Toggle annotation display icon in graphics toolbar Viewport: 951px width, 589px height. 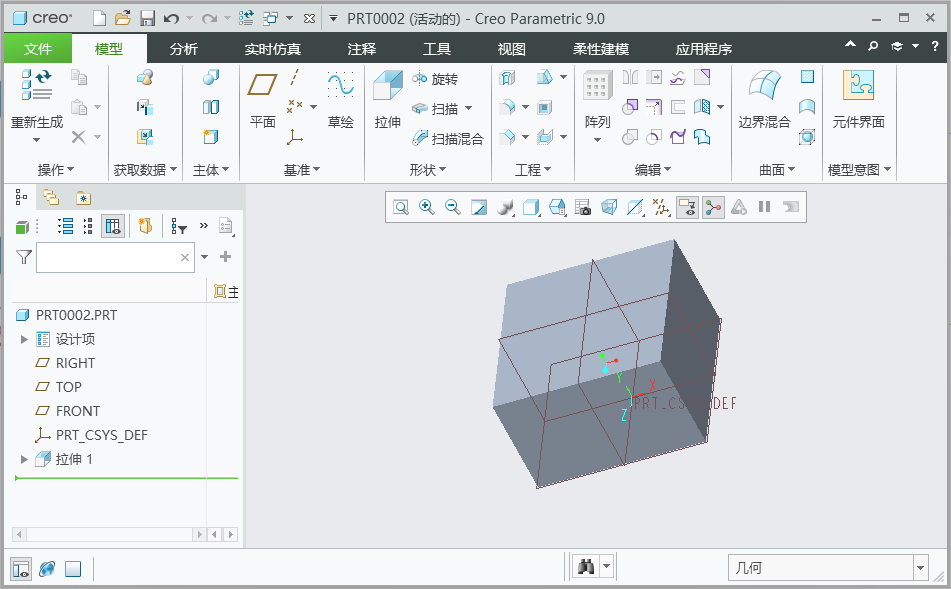pyautogui.click(x=687, y=207)
